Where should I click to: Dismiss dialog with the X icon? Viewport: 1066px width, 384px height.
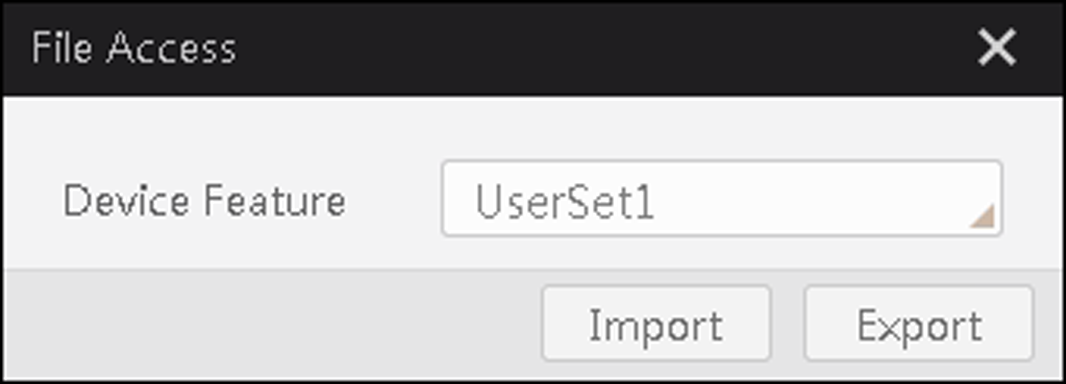point(997,48)
